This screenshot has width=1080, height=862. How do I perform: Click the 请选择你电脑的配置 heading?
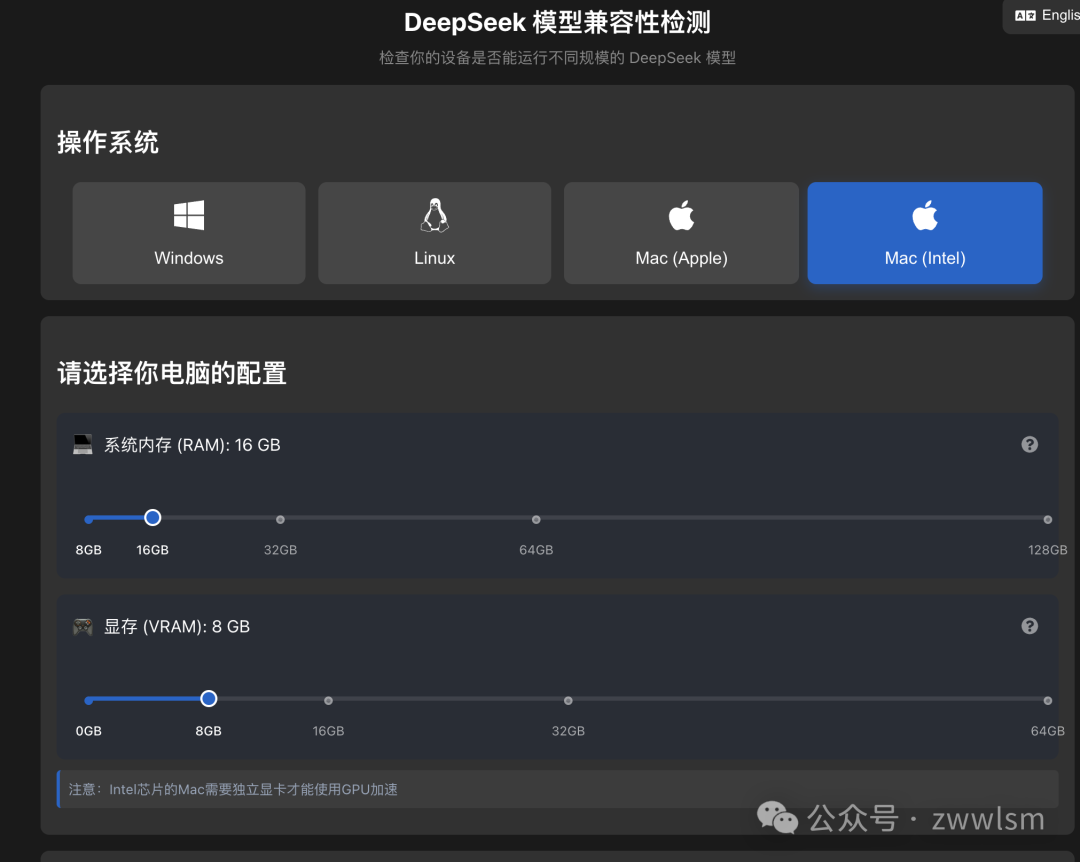pyautogui.click(x=172, y=373)
